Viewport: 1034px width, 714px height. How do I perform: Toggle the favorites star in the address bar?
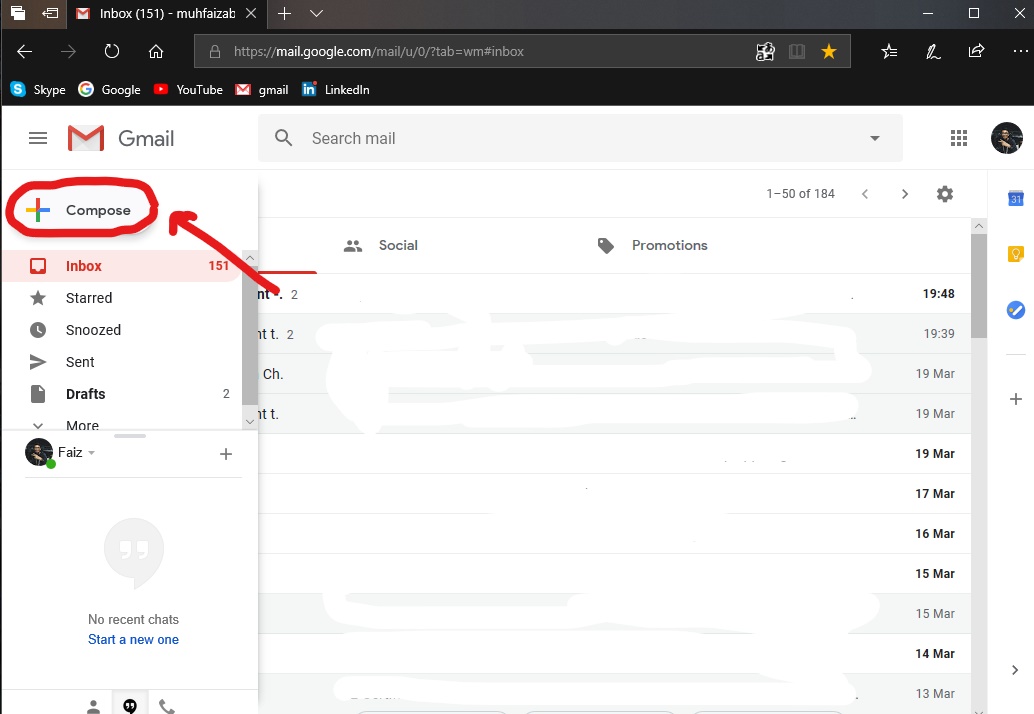pos(829,50)
